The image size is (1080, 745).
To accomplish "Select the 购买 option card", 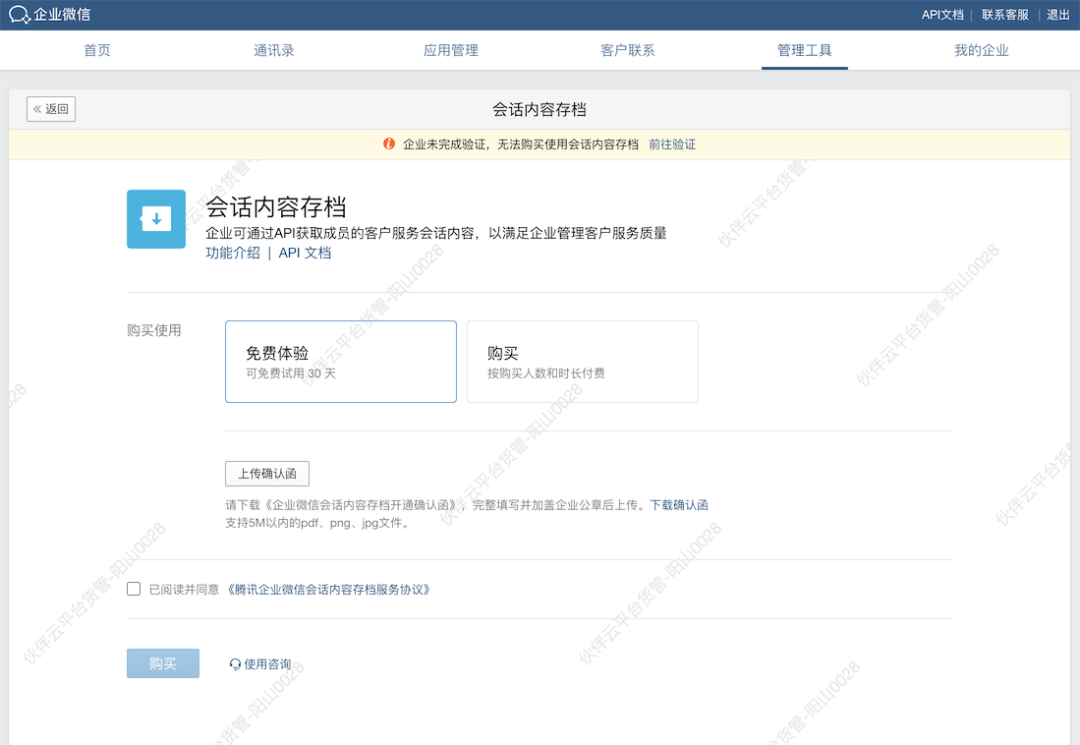I will 583,361.
